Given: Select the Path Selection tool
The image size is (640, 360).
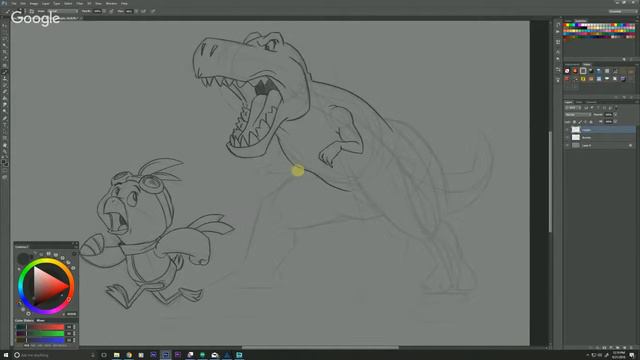Looking at the screenshot, I should [x=5, y=131].
